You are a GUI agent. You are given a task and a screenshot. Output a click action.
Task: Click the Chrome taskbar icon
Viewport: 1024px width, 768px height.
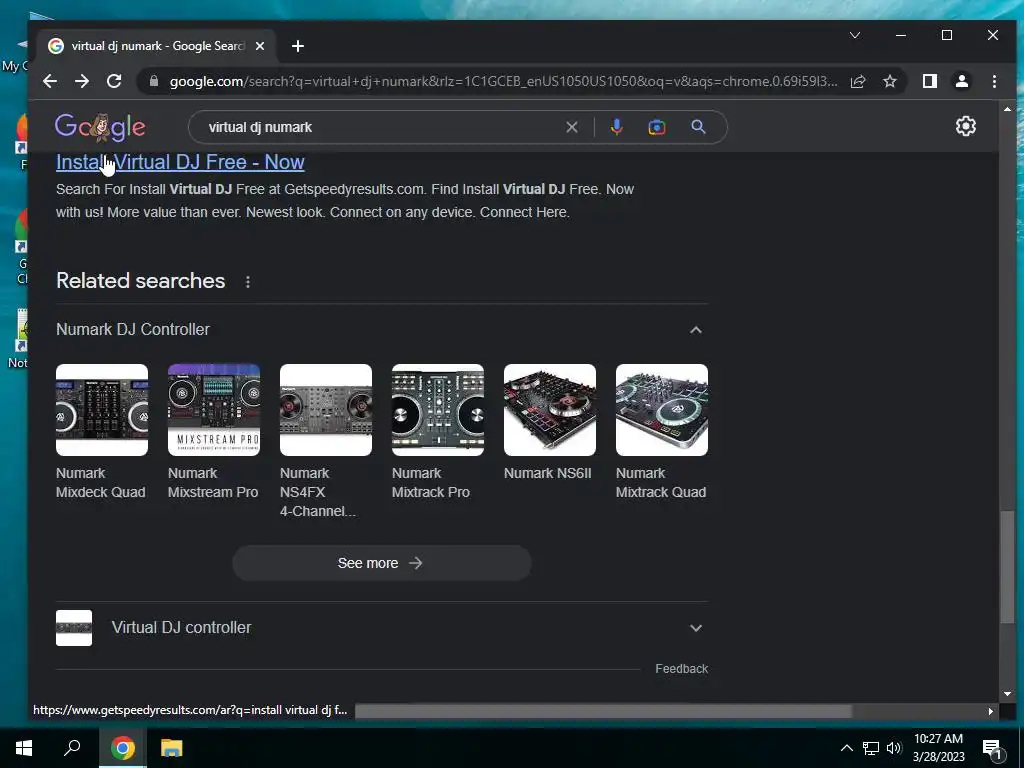pos(122,748)
